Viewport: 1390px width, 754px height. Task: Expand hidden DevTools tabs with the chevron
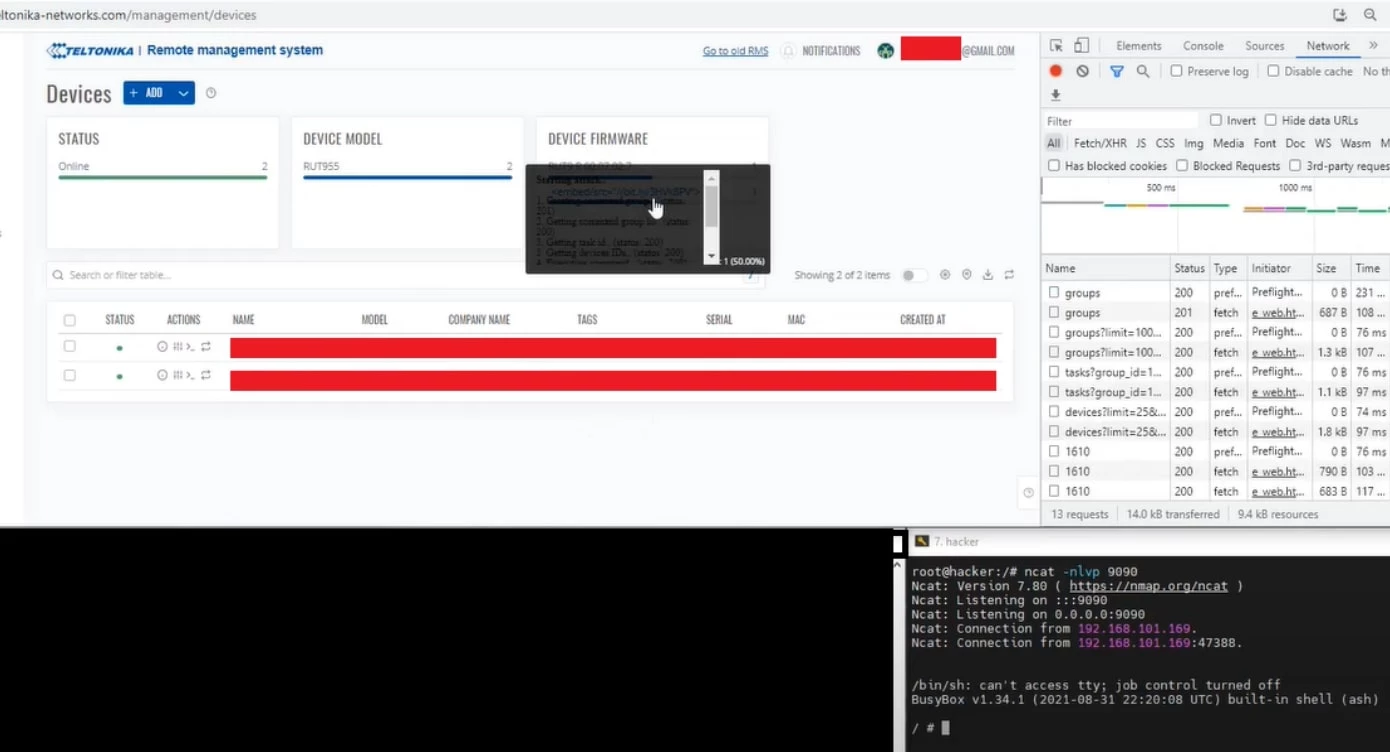tap(1374, 45)
